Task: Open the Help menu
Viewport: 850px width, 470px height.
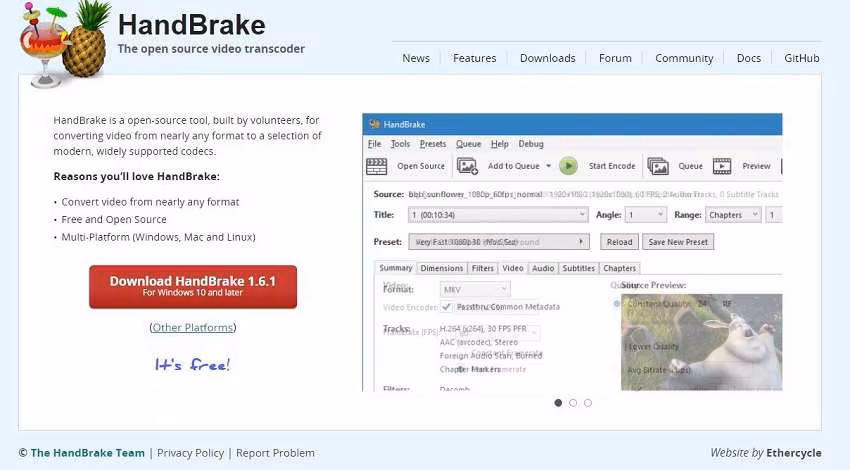Action: (500, 144)
